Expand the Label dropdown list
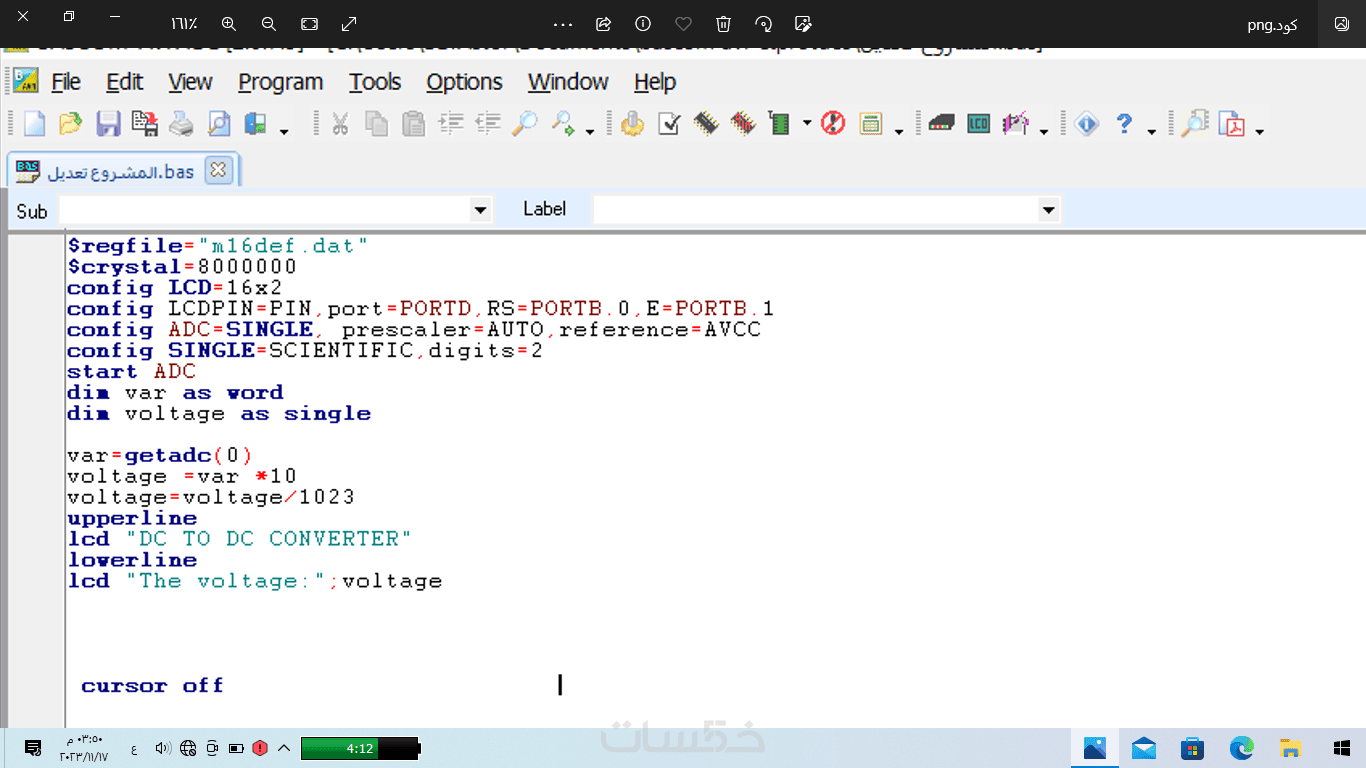This screenshot has height=768, width=1366. (x=1048, y=210)
